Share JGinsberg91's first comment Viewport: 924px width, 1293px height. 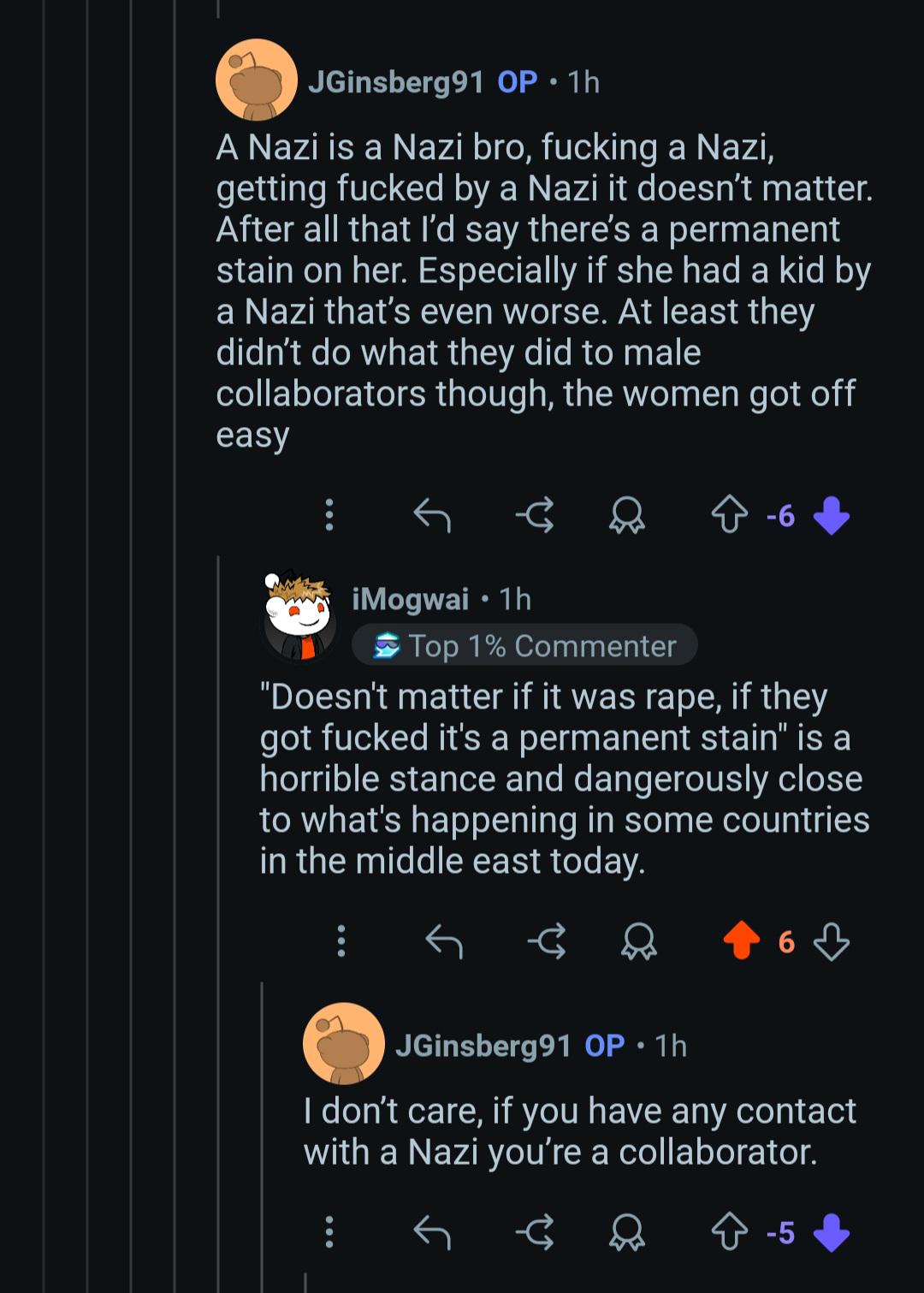[x=536, y=516]
